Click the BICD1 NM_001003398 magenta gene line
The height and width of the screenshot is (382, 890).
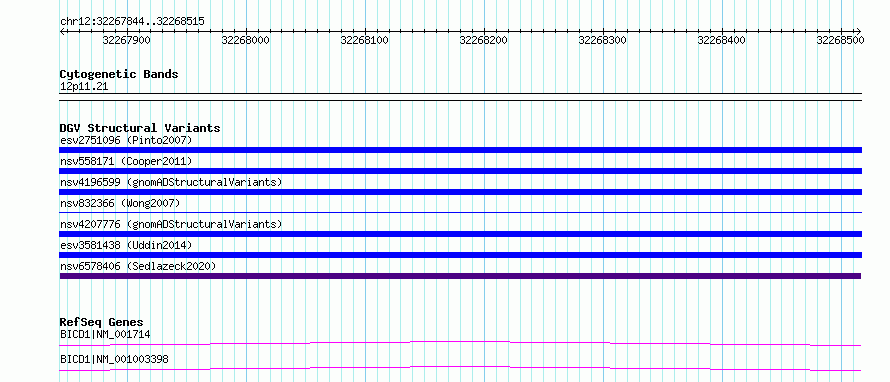(x=460, y=368)
